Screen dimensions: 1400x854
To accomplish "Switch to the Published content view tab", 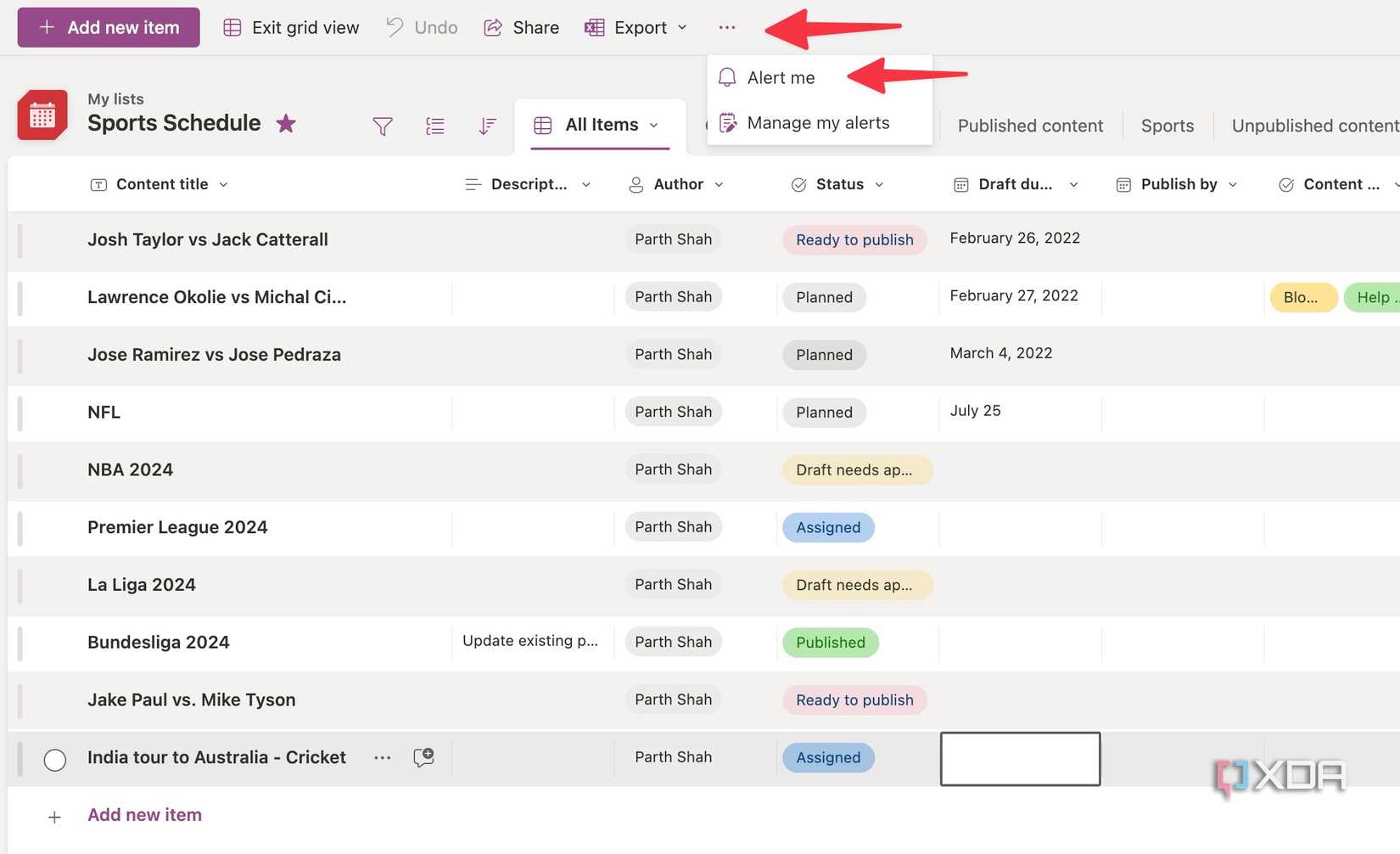I will 1030,126.
